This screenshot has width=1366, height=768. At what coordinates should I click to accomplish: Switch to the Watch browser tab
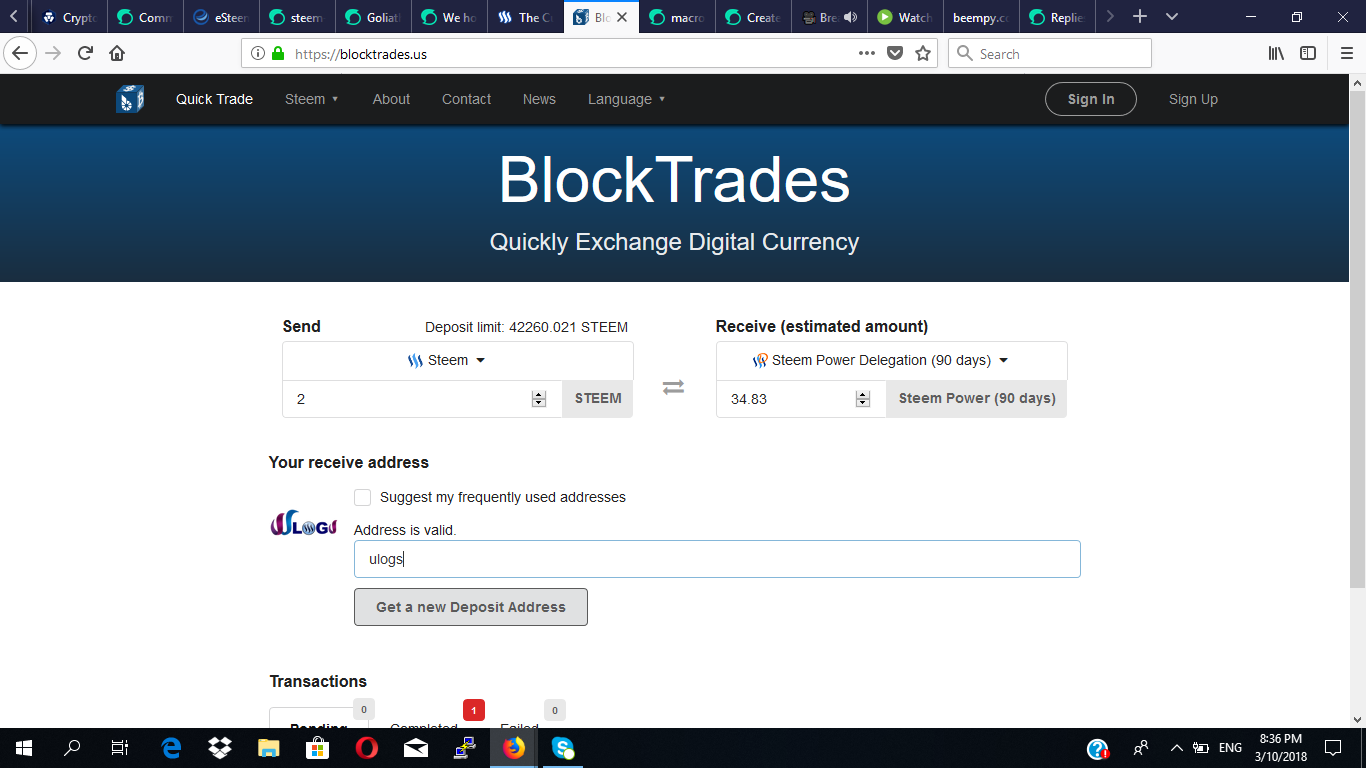coord(904,17)
